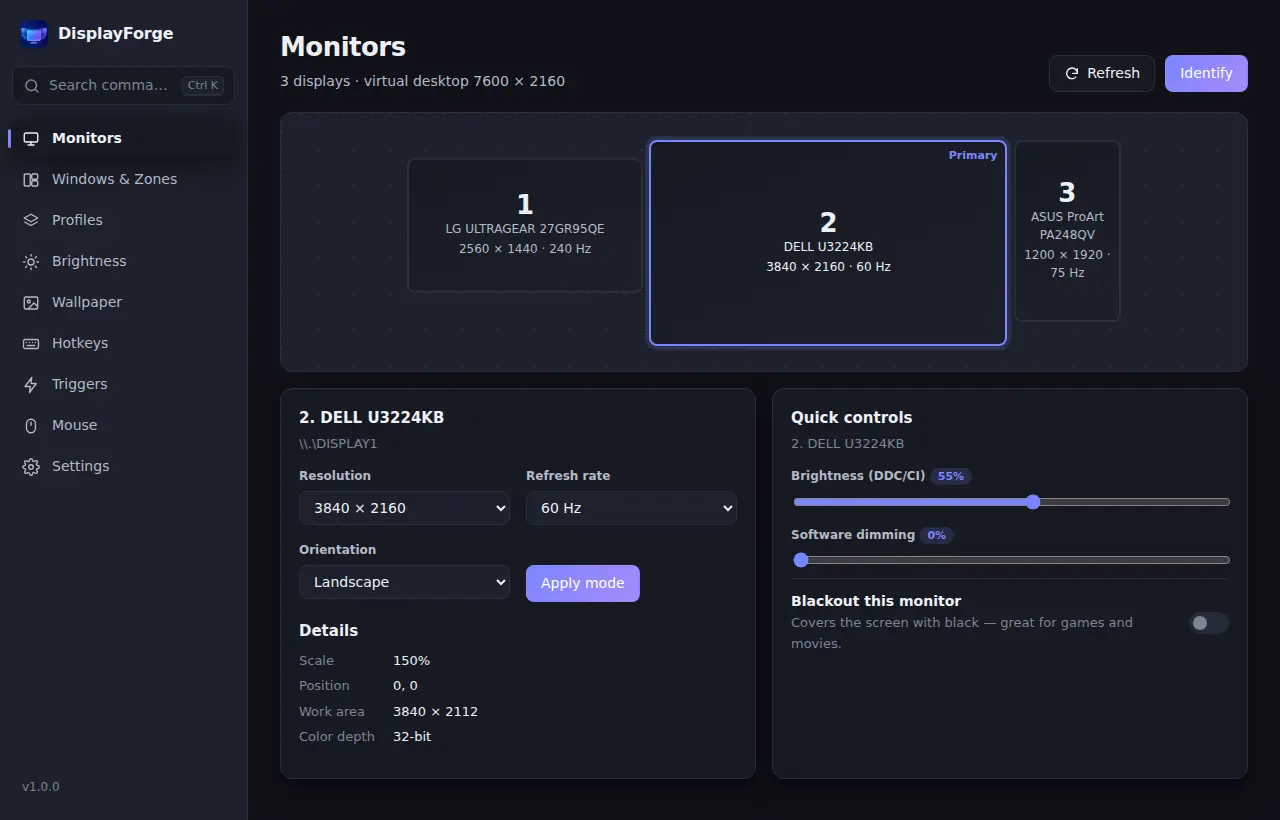
Task: Adjust the Brightness (DDC/CI) slider
Action: [x=1011, y=502]
